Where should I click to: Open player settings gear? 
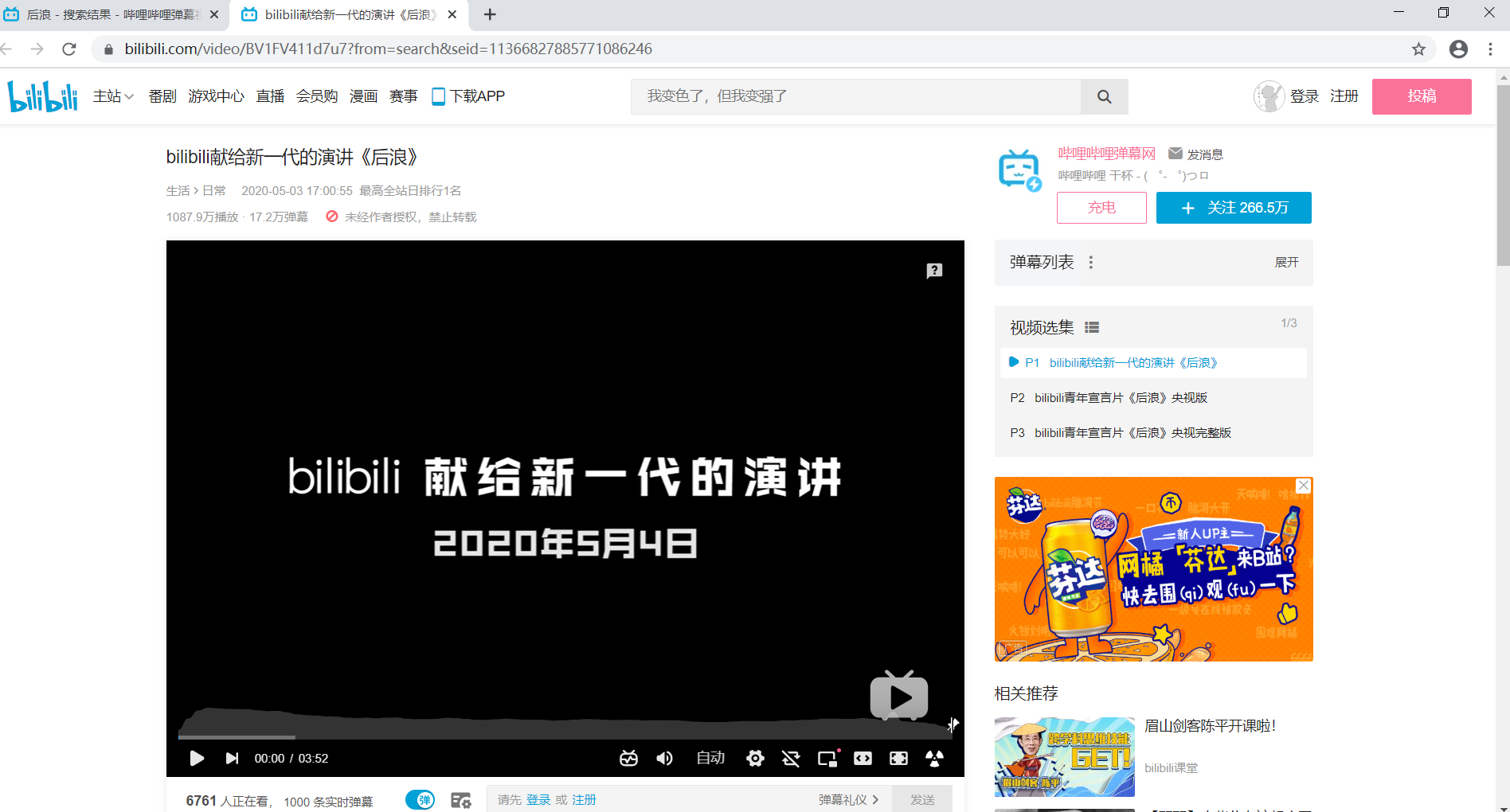point(755,758)
